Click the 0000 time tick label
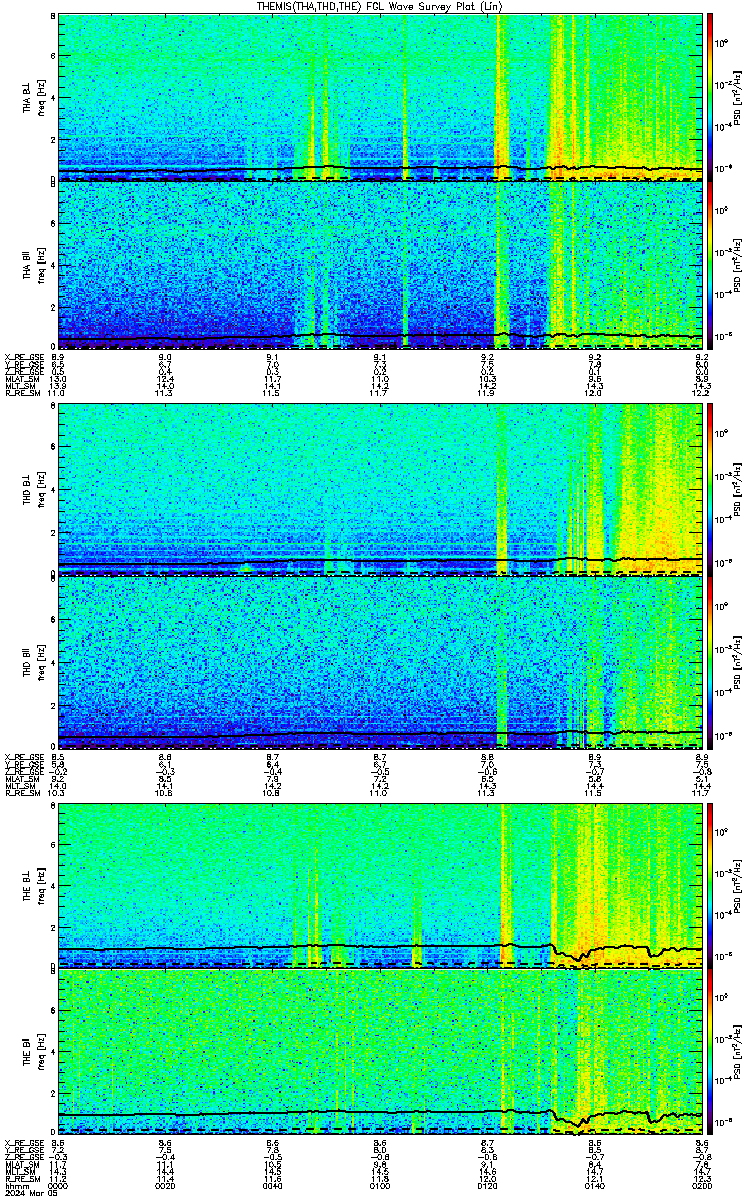 pyautogui.click(x=58, y=1186)
